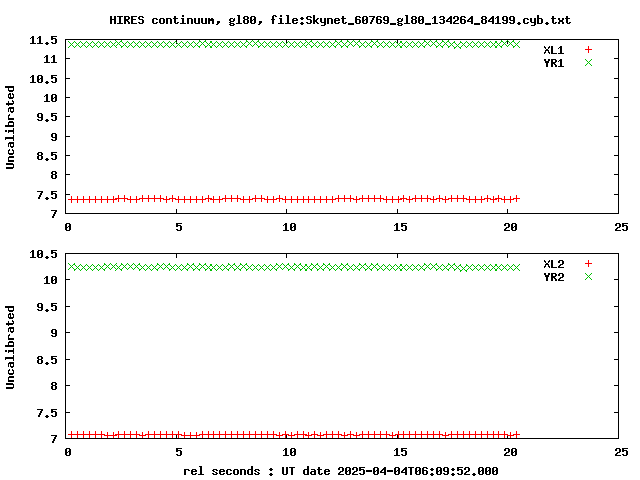
Task: Click the green cross marker beside YR1
Action: point(588,62)
